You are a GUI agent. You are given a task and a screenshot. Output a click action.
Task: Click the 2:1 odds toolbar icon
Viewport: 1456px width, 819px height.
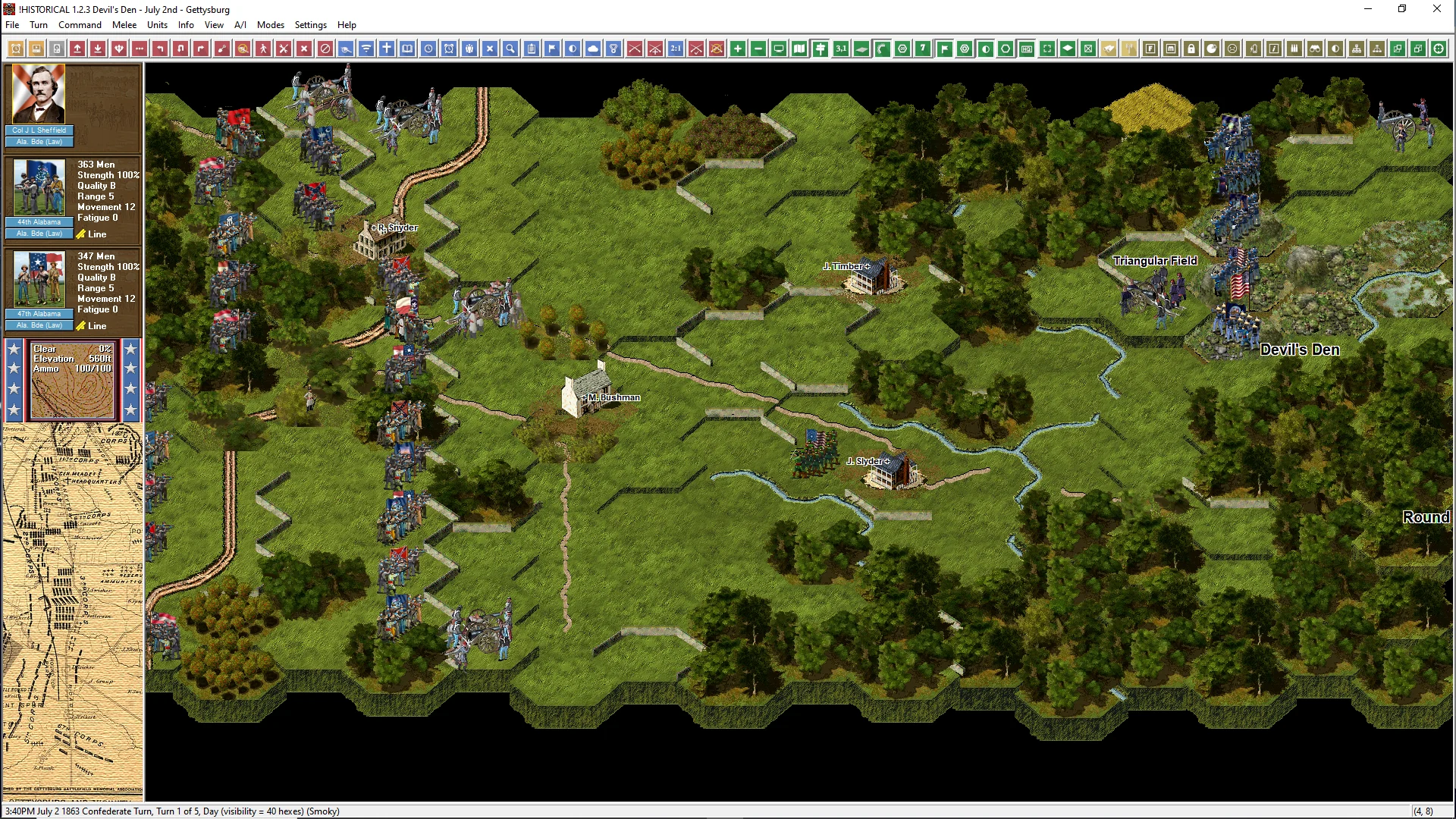coord(676,49)
